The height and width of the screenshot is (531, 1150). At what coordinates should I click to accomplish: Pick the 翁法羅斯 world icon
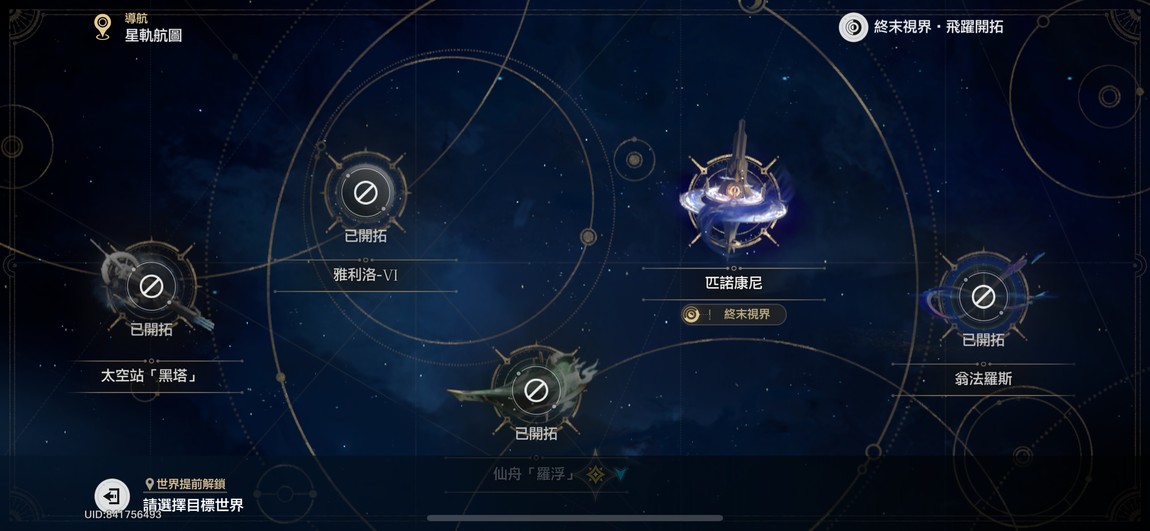click(983, 296)
